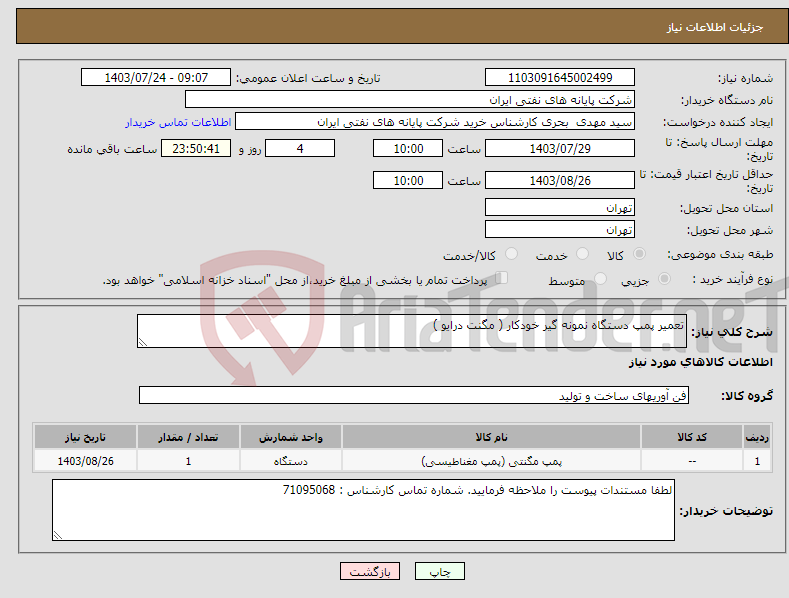Click the delivery province field تهران
789x598 pixels.
pyautogui.click(x=560, y=207)
